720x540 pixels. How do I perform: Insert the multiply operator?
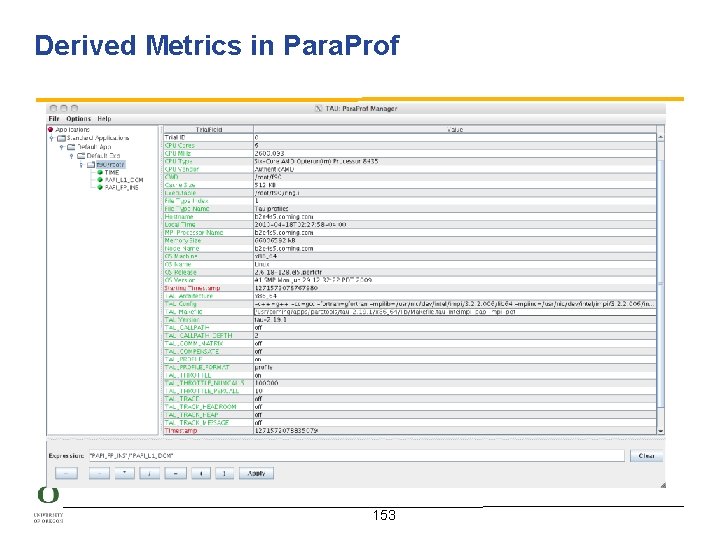(x=124, y=473)
